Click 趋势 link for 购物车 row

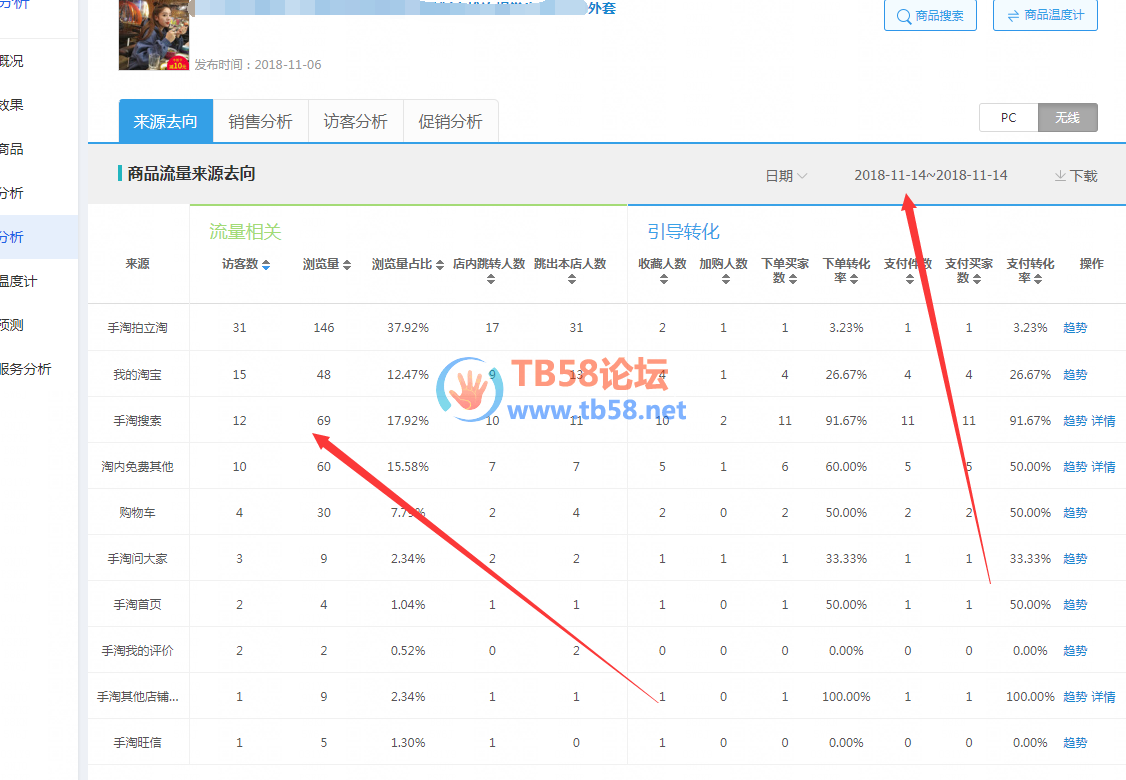[1075, 513]
